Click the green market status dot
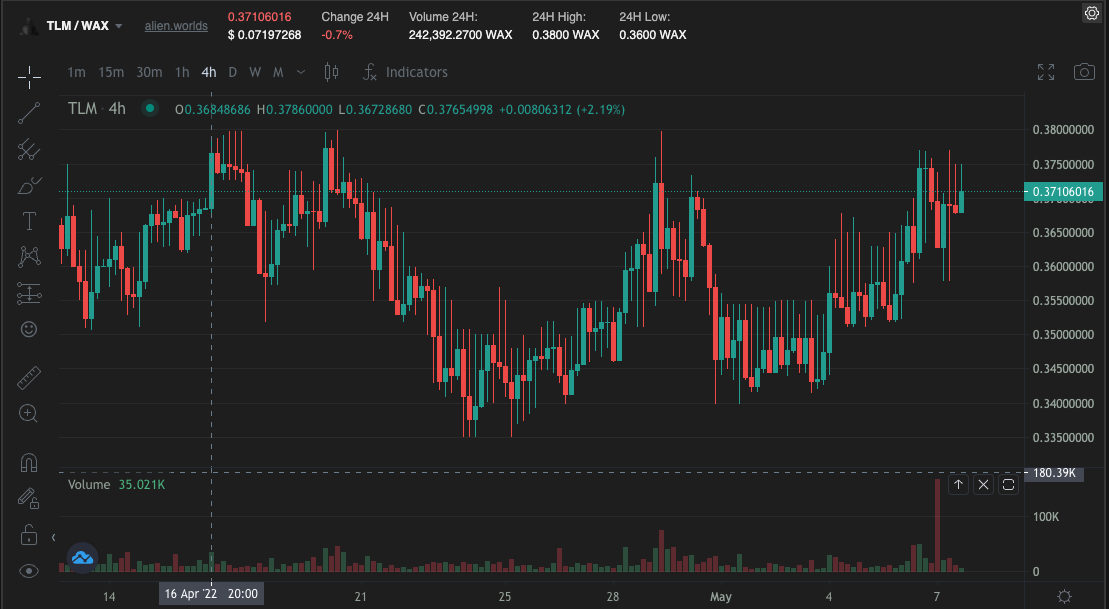The width and height of the screenshot is (1109, 609). 149,109
